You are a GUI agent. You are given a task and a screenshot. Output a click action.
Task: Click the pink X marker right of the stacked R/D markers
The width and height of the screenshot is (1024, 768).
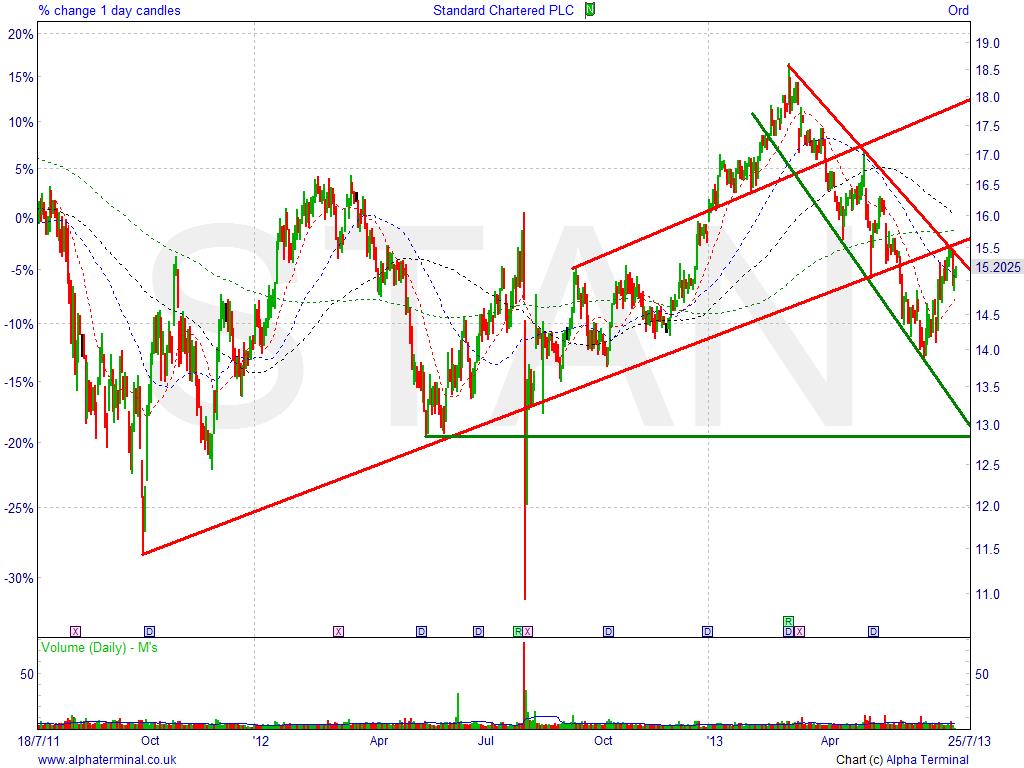[x=799, y=631]
